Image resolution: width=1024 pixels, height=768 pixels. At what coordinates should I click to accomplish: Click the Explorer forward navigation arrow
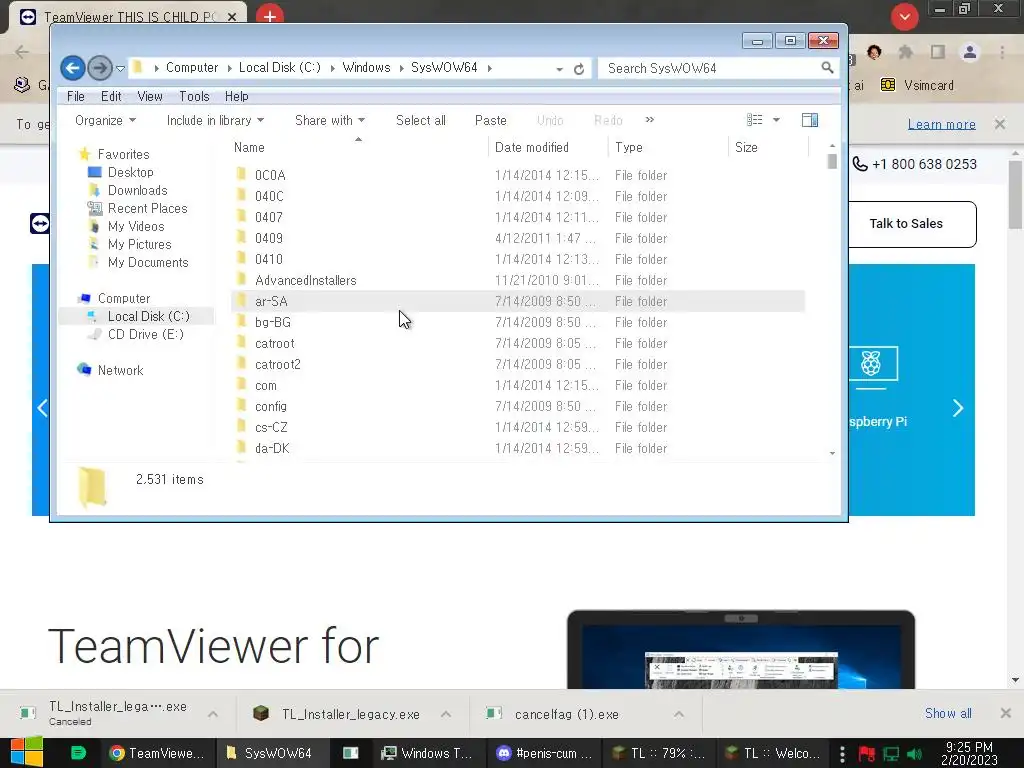[99, 68]
